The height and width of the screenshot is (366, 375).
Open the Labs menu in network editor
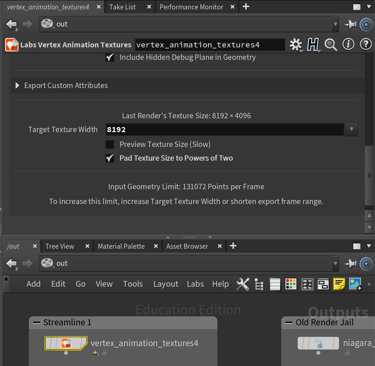(x=195, y=284)
